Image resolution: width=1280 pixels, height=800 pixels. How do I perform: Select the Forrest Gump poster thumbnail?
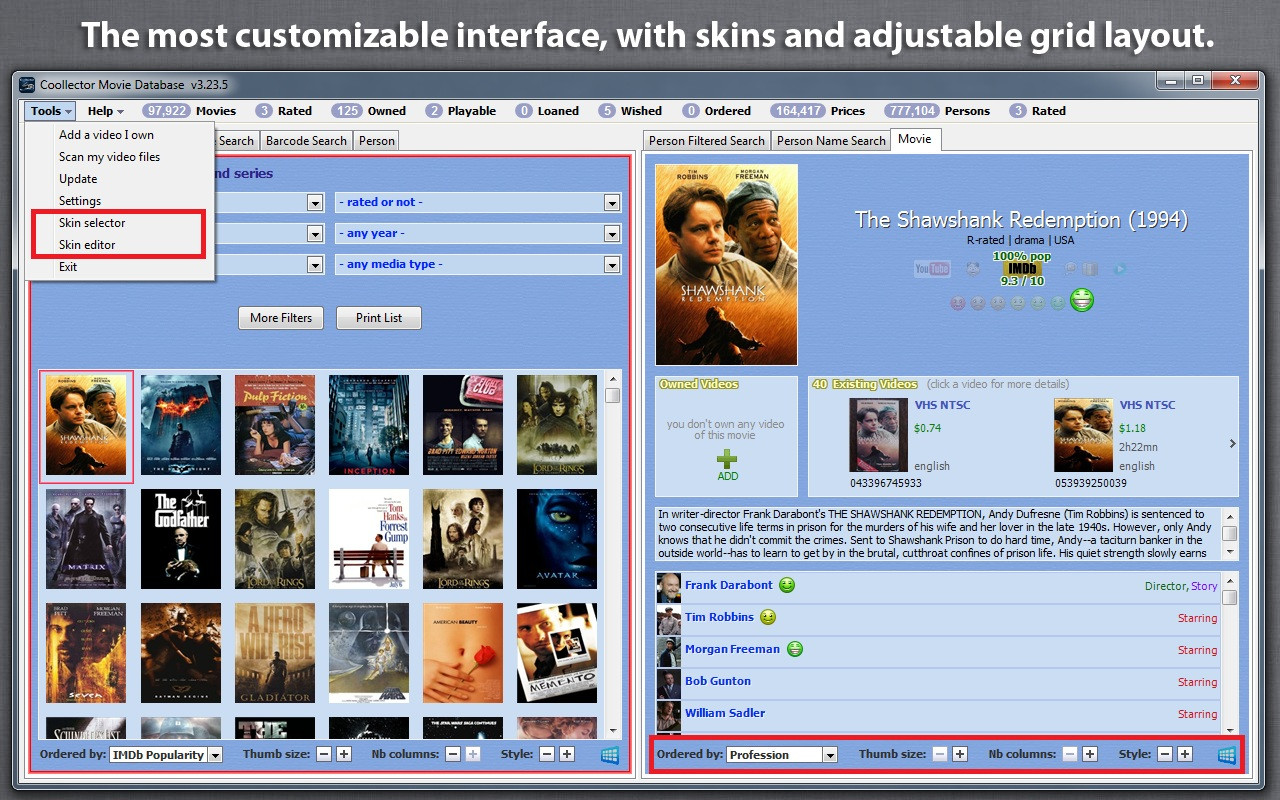(x=369, y=539)
